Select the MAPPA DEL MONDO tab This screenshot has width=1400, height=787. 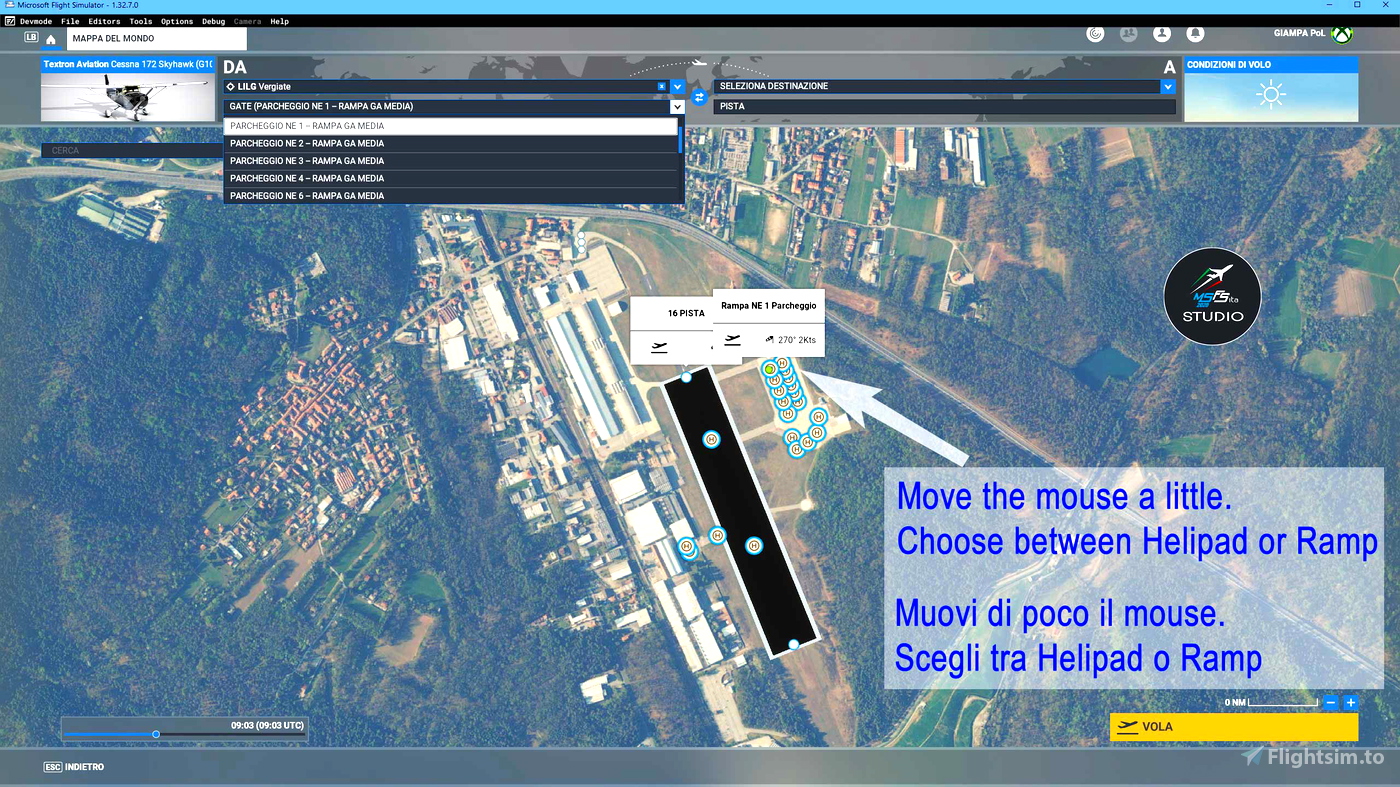[x=157, y=39]
